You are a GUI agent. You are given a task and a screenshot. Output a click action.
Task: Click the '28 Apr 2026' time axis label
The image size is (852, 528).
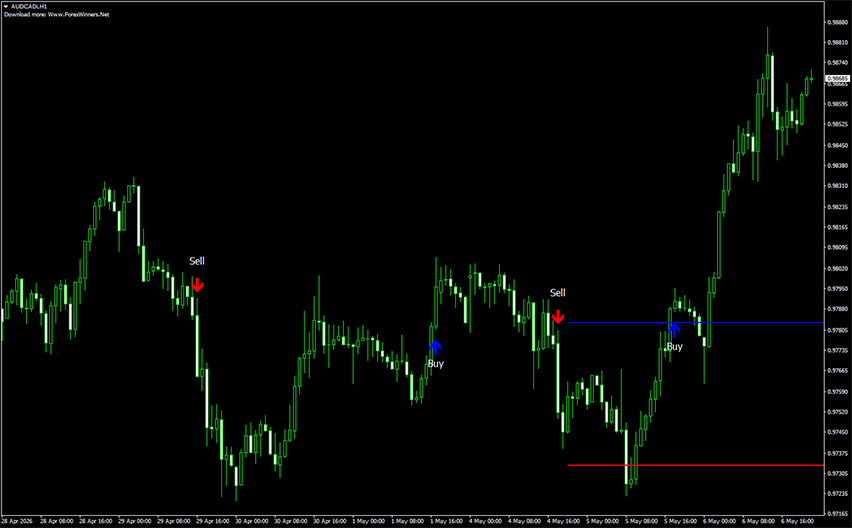[17, 521]
